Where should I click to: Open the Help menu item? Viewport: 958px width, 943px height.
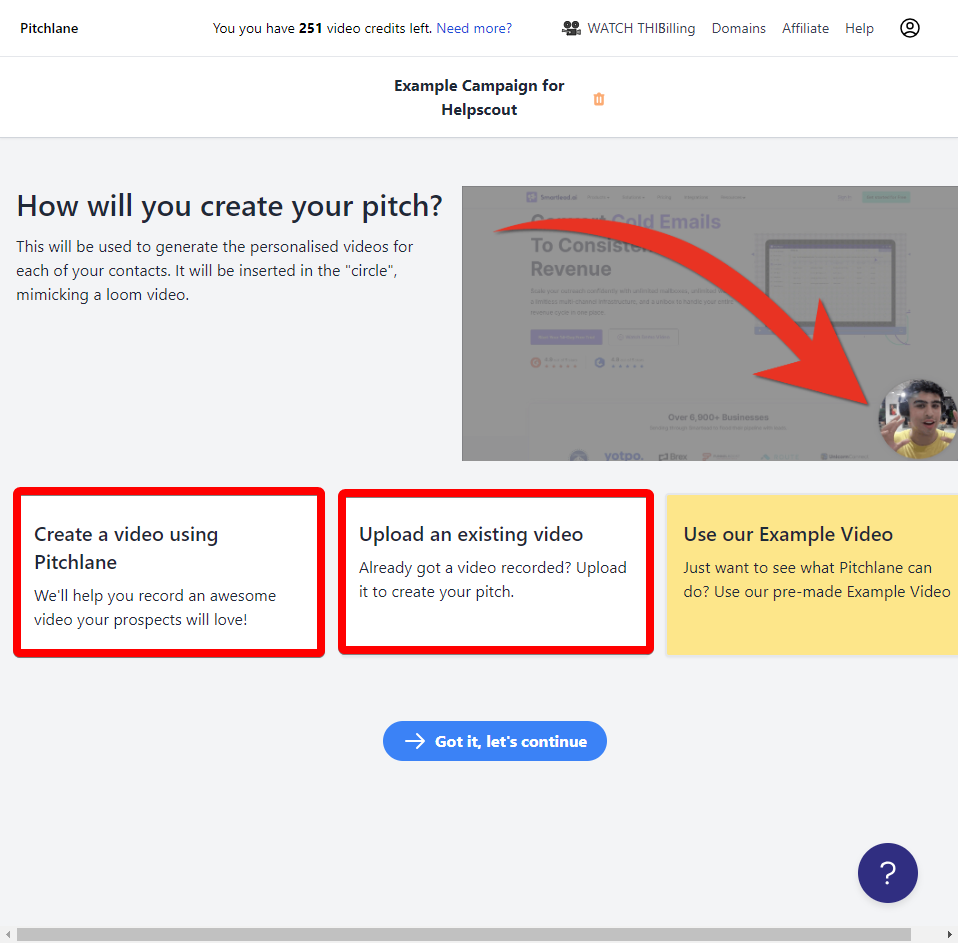point(859,28)
